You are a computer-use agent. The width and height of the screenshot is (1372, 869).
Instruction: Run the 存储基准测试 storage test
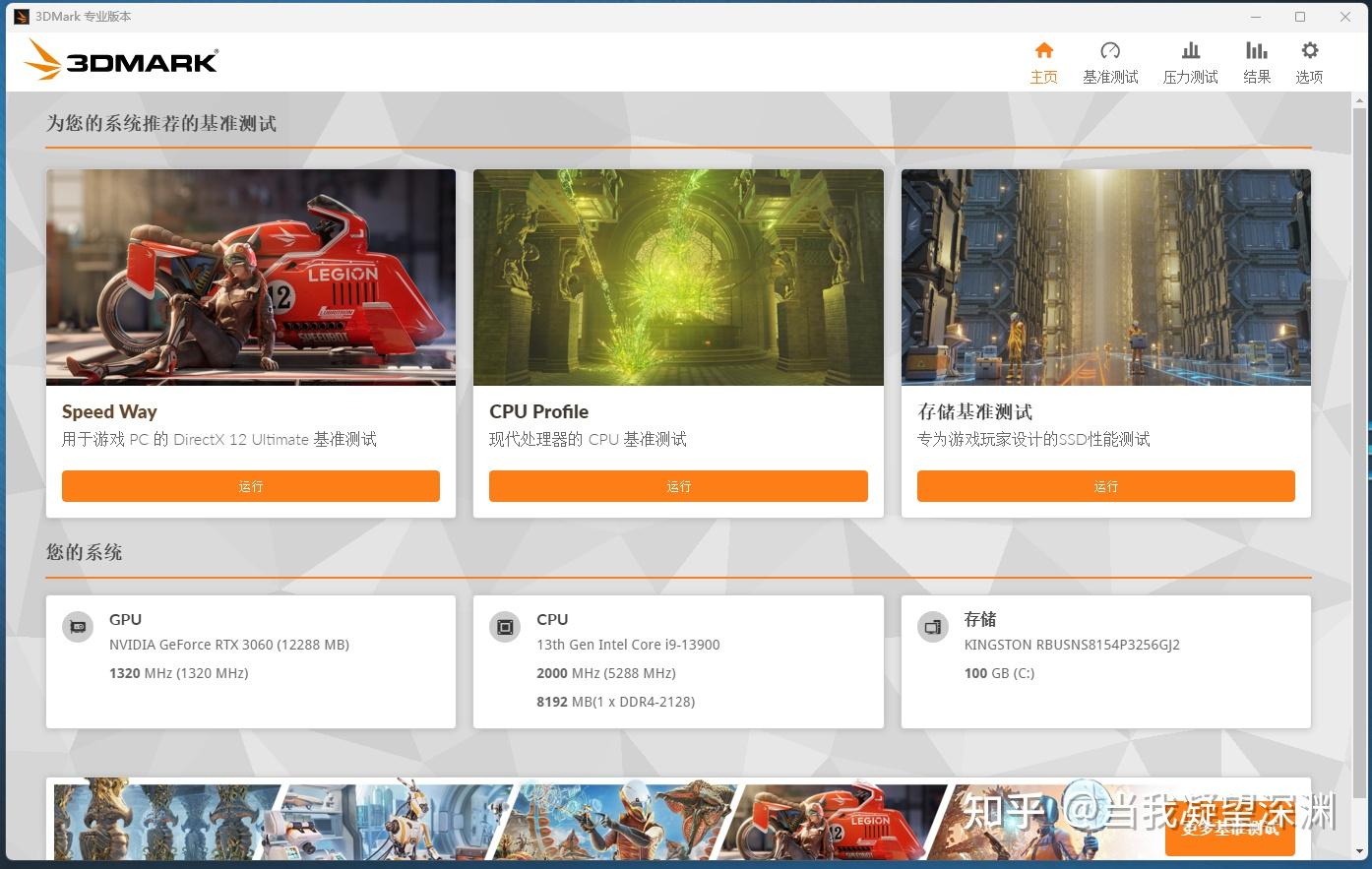point(1105,486)
